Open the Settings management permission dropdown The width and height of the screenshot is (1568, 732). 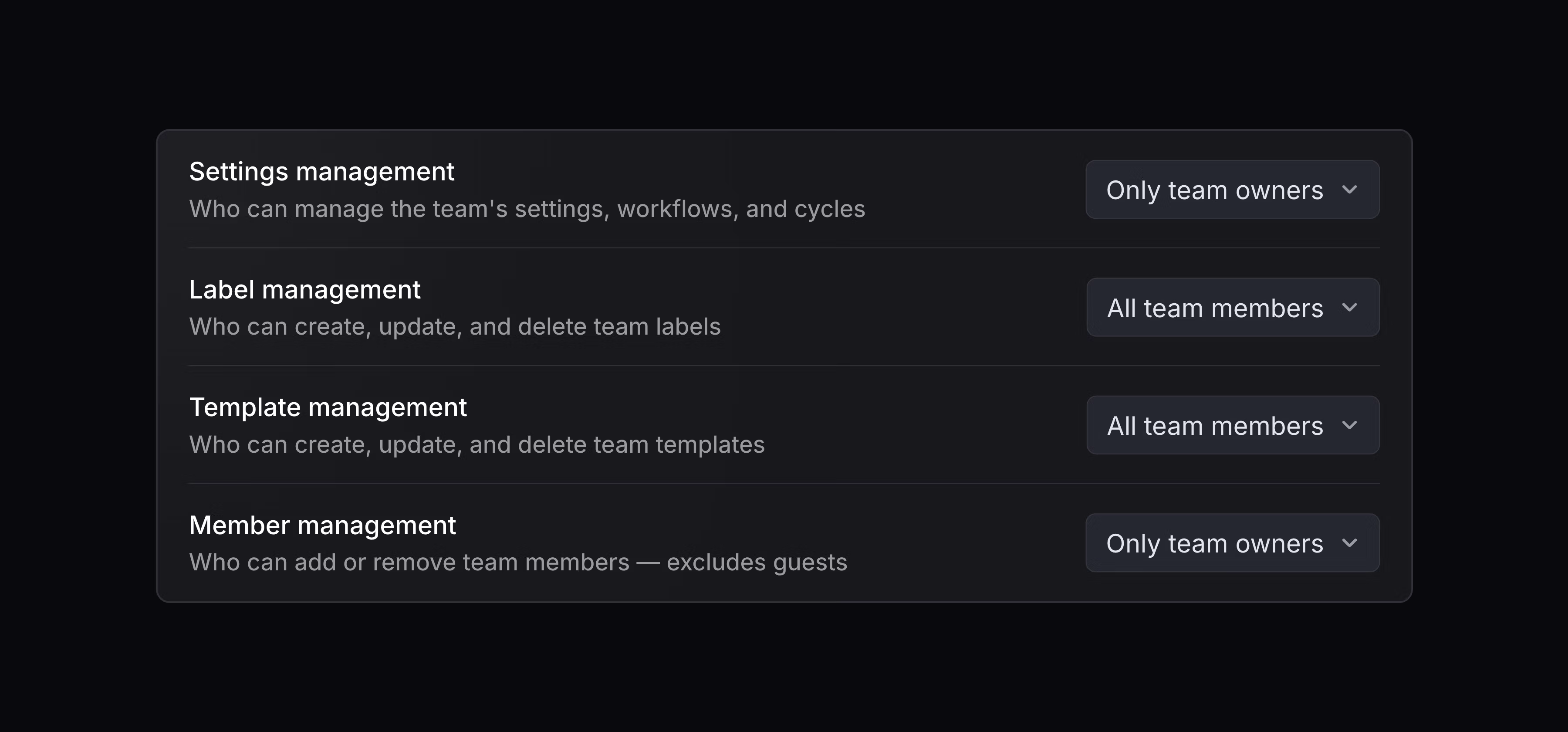(1232, 190)
